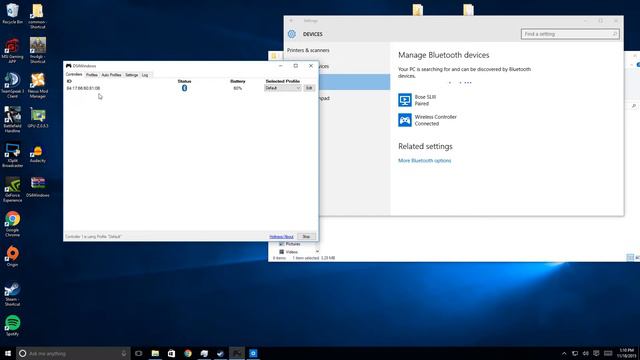Open the Google Chrome desktop icon
This screenshot has height=360, width=640.
(13, 224)
